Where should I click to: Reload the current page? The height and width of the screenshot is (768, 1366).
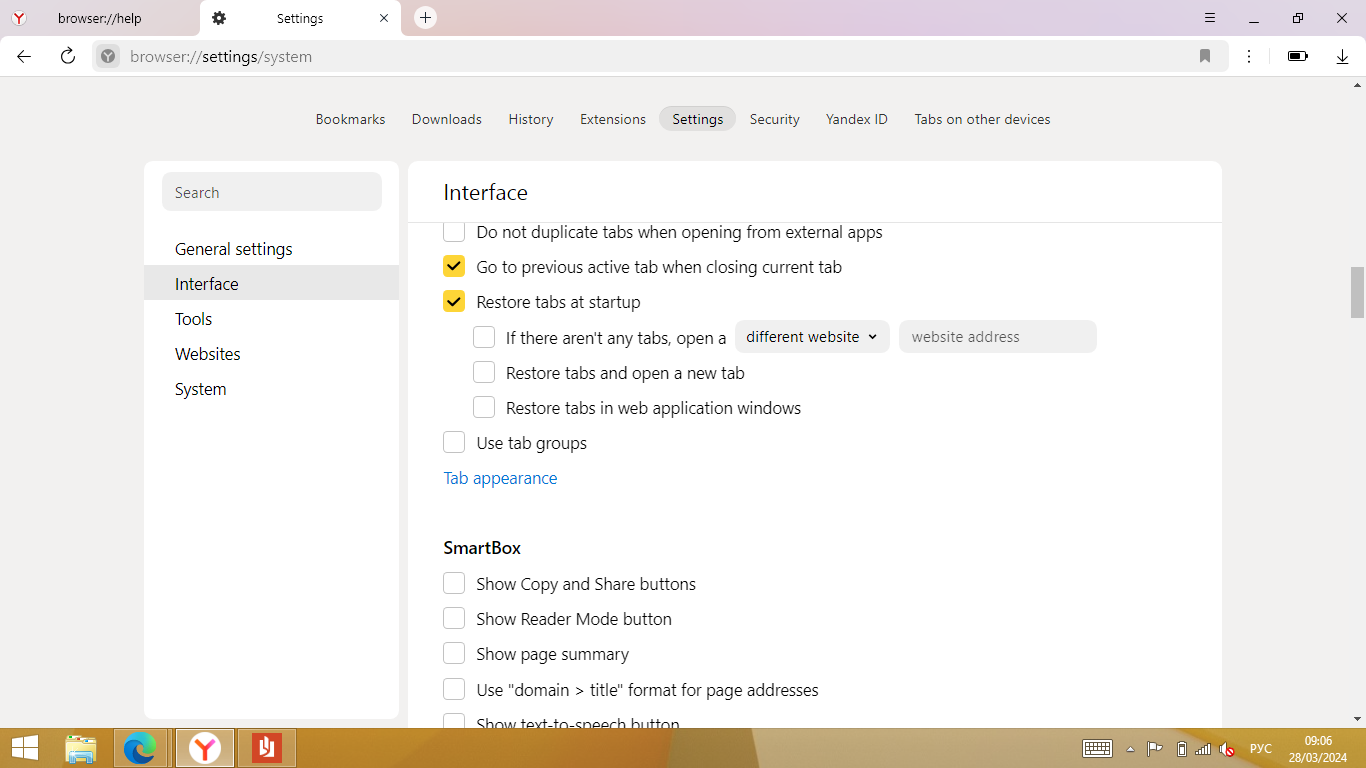coord(68,56)
